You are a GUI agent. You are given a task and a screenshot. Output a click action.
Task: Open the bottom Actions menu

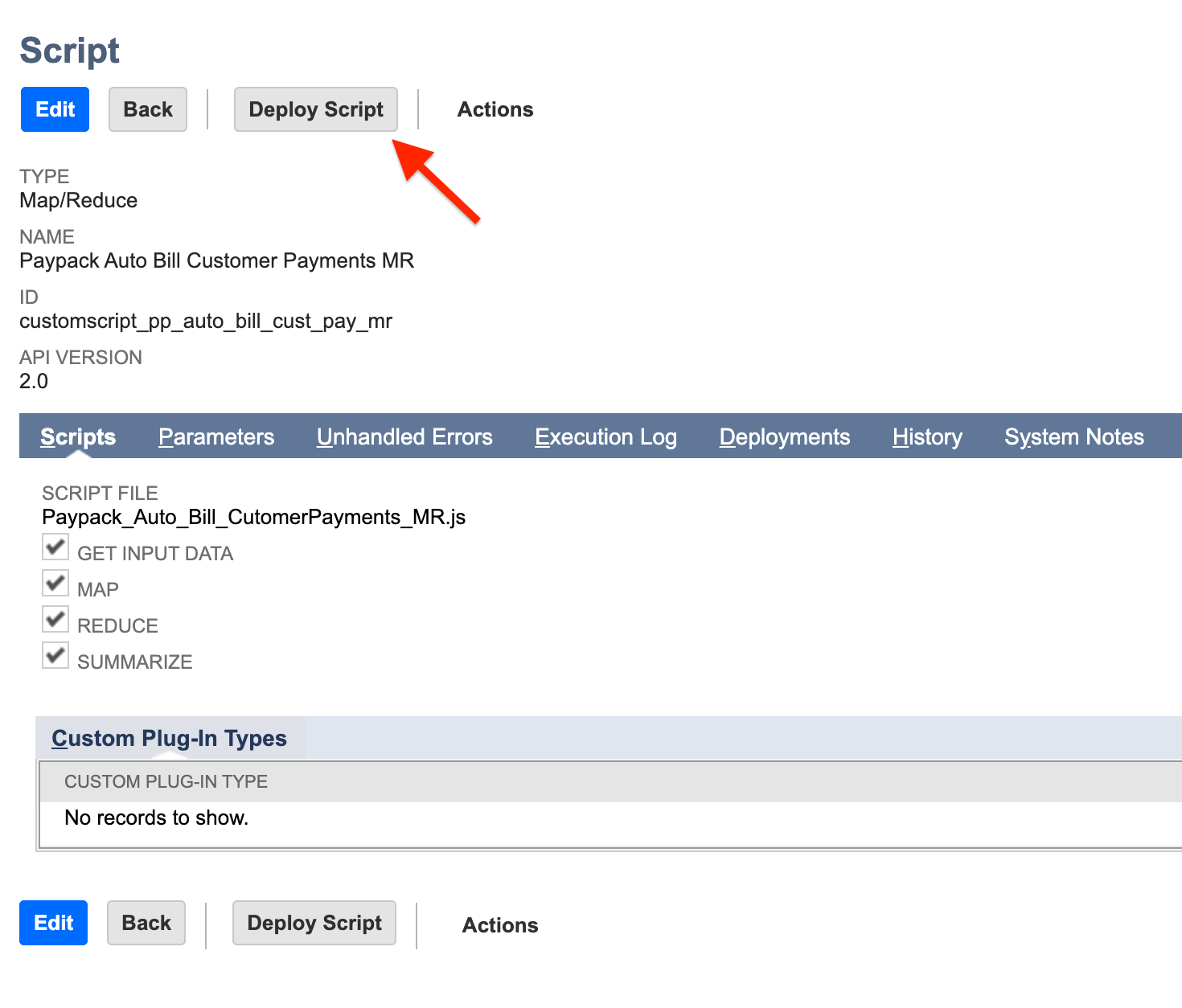click(x=499, y=924)
